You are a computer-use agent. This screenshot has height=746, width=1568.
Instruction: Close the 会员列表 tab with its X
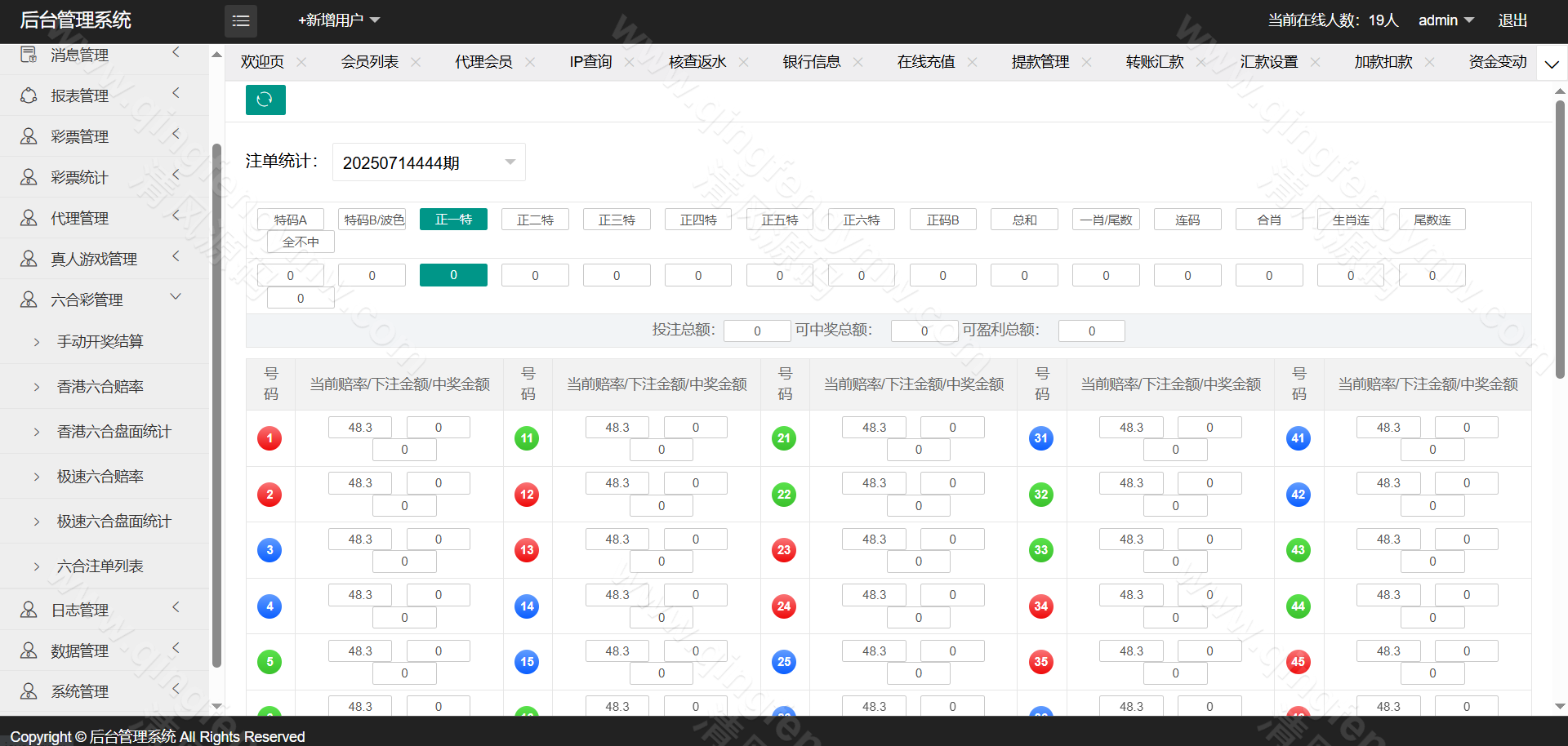tap(416, 62)
